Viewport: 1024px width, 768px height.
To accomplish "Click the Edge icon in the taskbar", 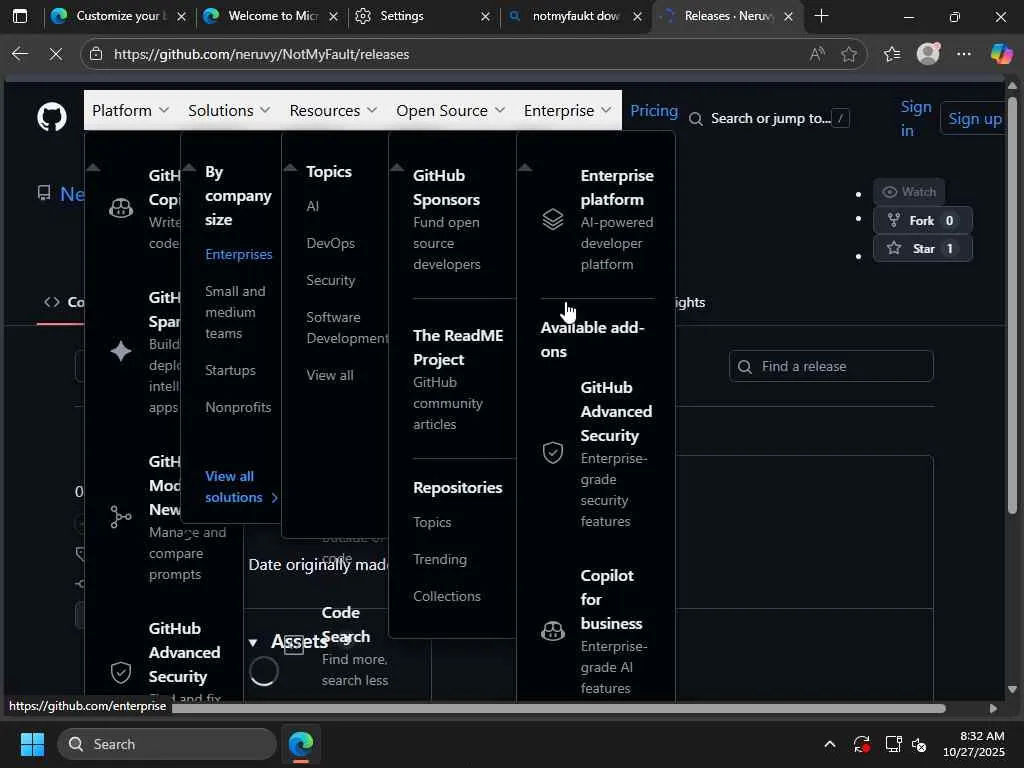I will pyautogui.click(x=301, y=744).
